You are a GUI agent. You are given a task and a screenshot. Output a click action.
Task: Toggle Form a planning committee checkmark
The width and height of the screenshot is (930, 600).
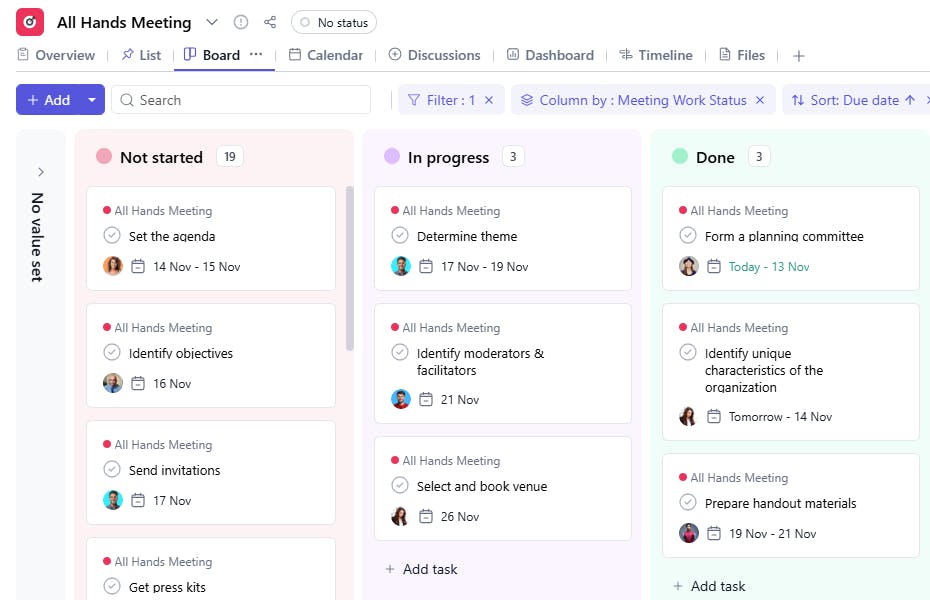click(687, 235)
